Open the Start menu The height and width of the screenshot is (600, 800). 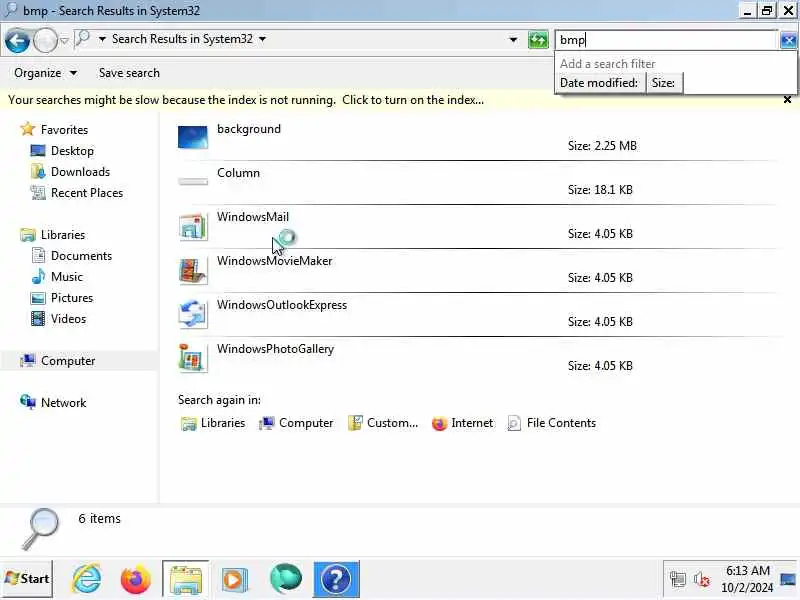tap(27, 579)
